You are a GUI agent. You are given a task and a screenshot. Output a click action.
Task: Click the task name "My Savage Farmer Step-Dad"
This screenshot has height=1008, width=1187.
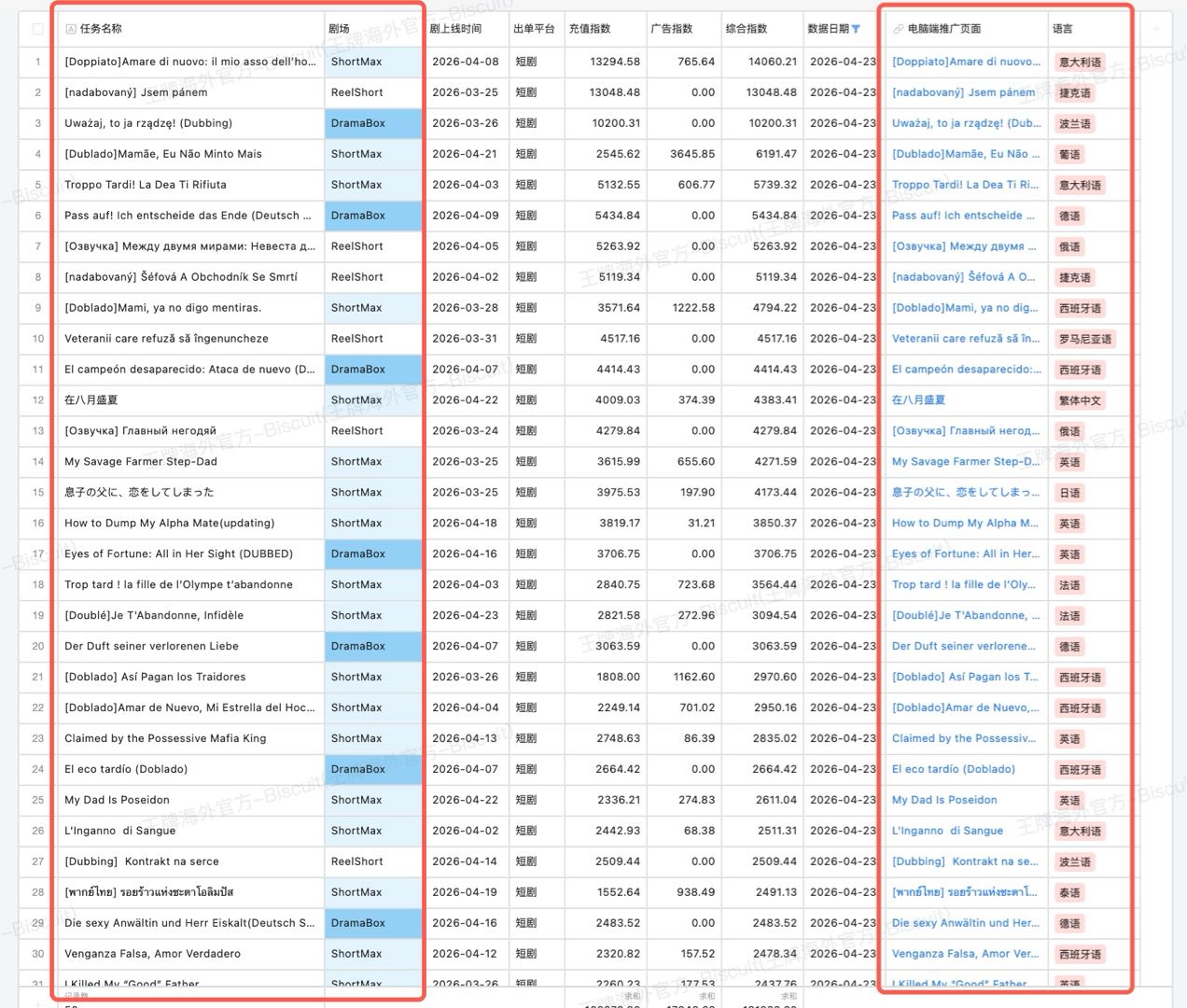(x=140, y=462)
